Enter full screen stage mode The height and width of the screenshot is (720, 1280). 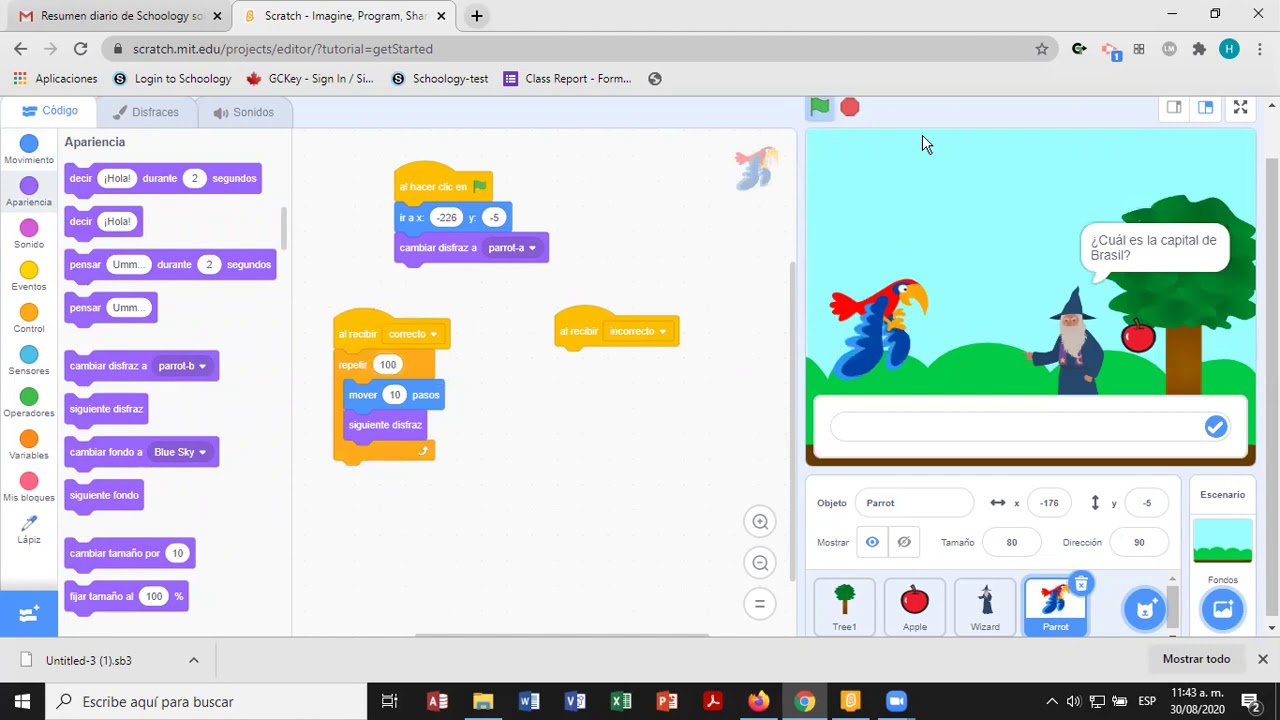click(1240, 107)
